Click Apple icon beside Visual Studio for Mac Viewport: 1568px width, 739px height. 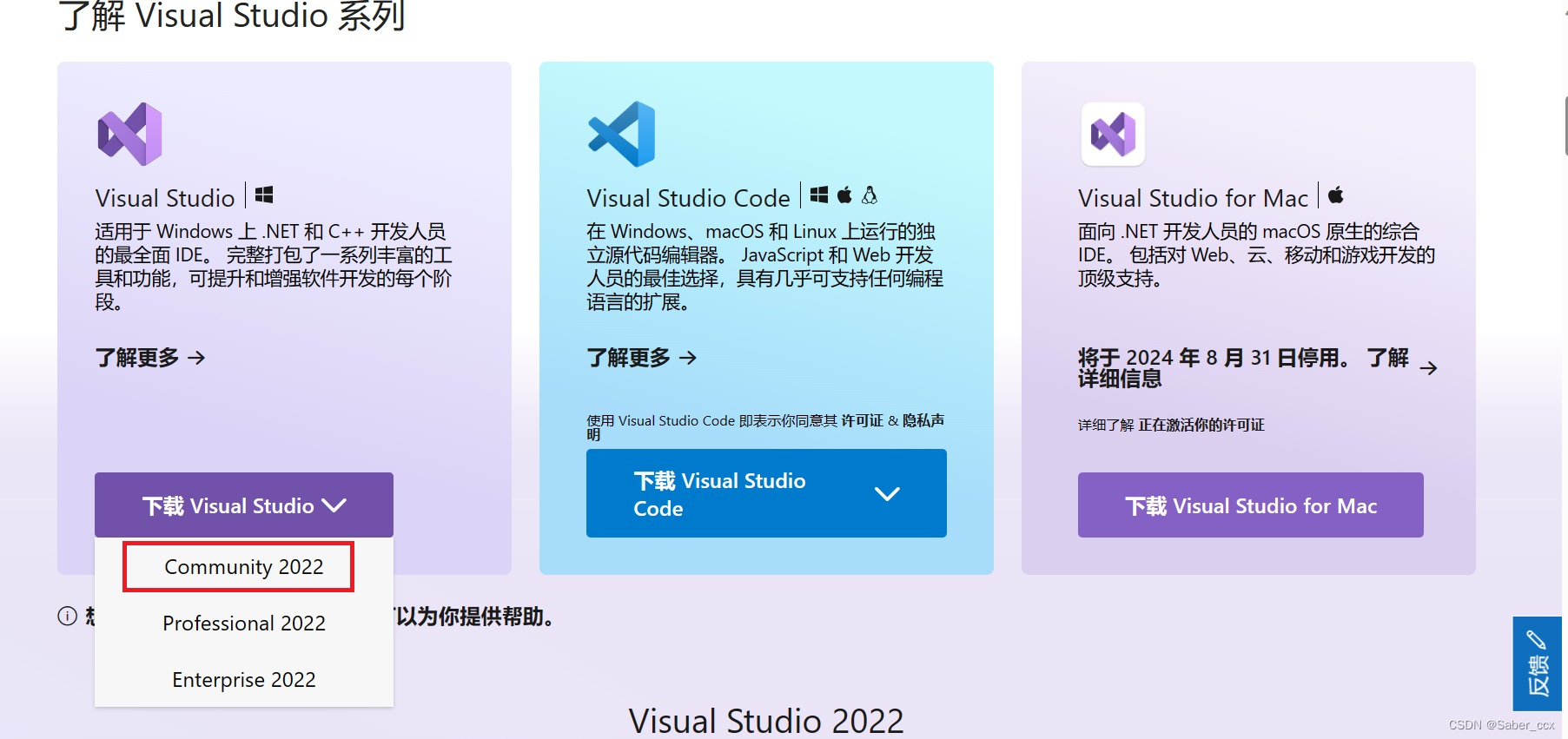(x=1336, y=195)
